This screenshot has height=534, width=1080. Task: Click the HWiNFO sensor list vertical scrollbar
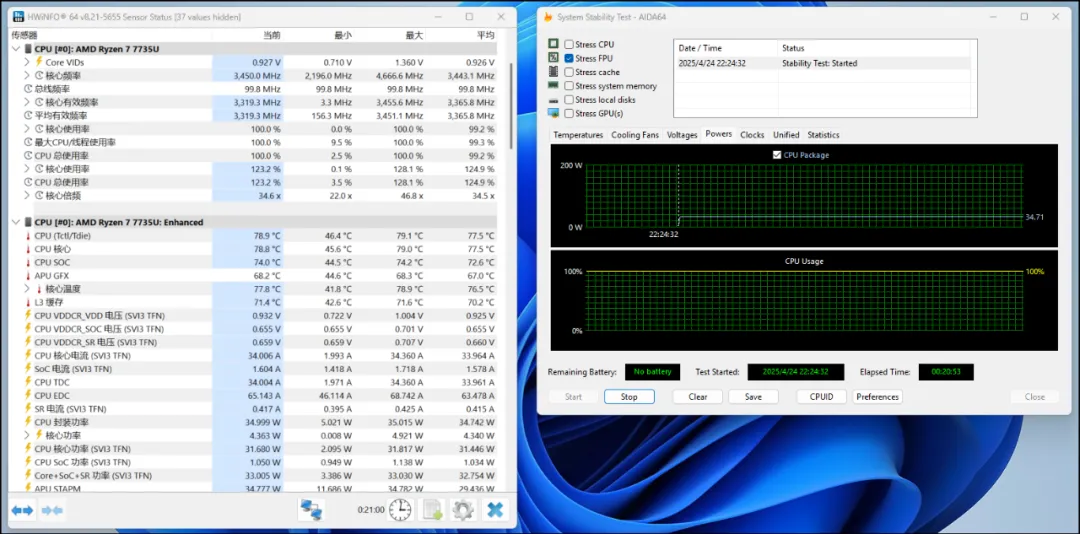pos(511,105)
